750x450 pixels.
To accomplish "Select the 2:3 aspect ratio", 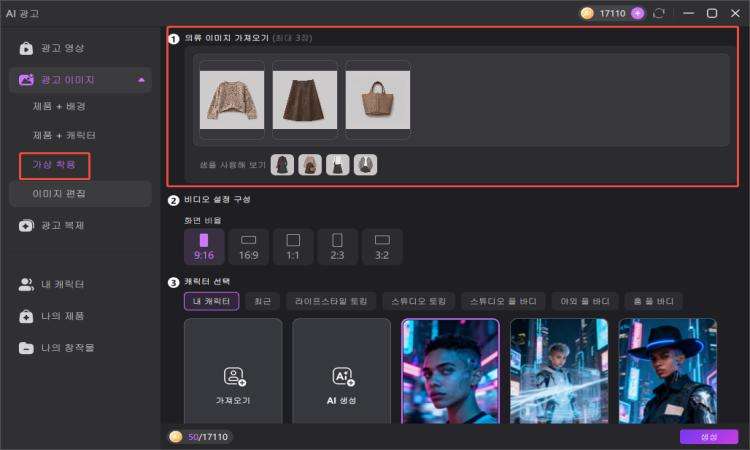I will [337, 247].
